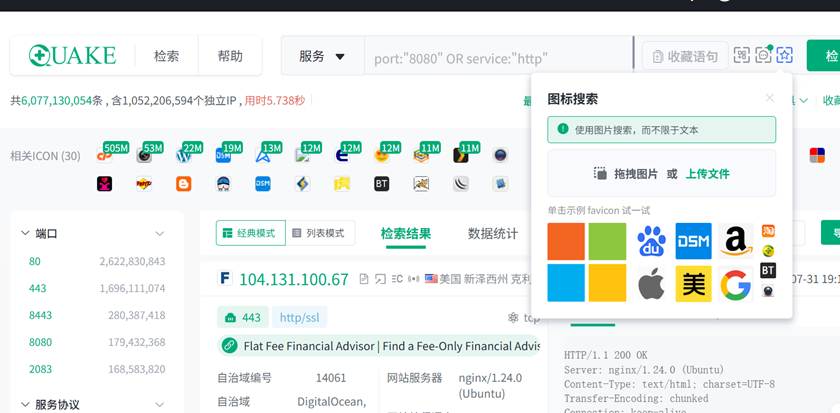Select blue 'e' related icon with 12M badge
The image size is (840, 413).
(x=342, y=155)
